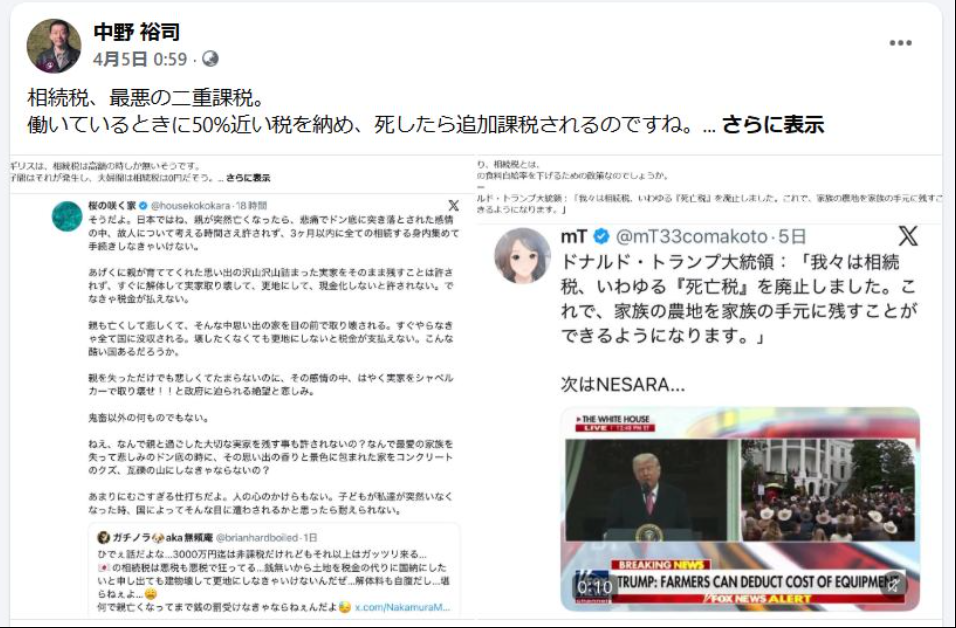Open 中野 裕司 profile picture

pyautogui.click(x=54, y=46)
